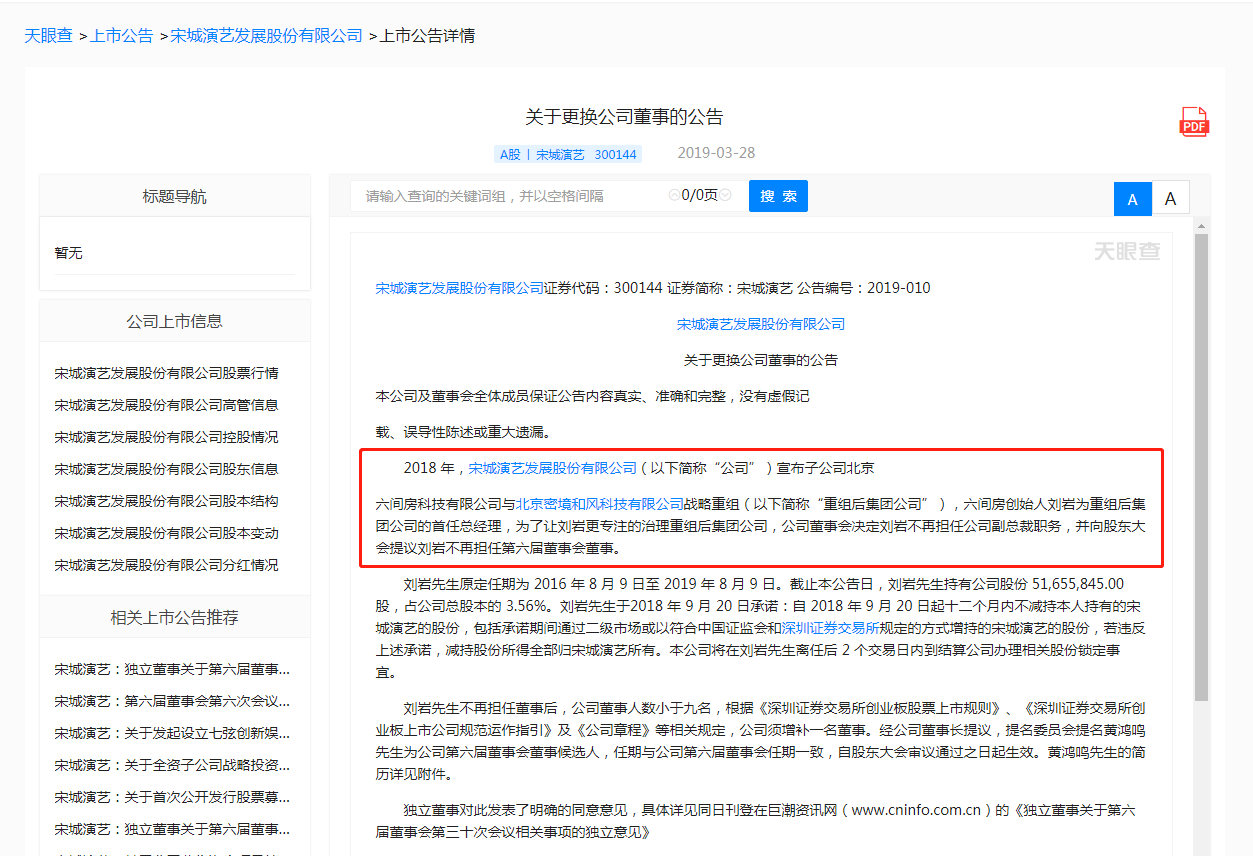Open 宋城演艺发展股份有限公司分红情况
The height and width of the screenshot is (856, 1253).
(167, 565)
